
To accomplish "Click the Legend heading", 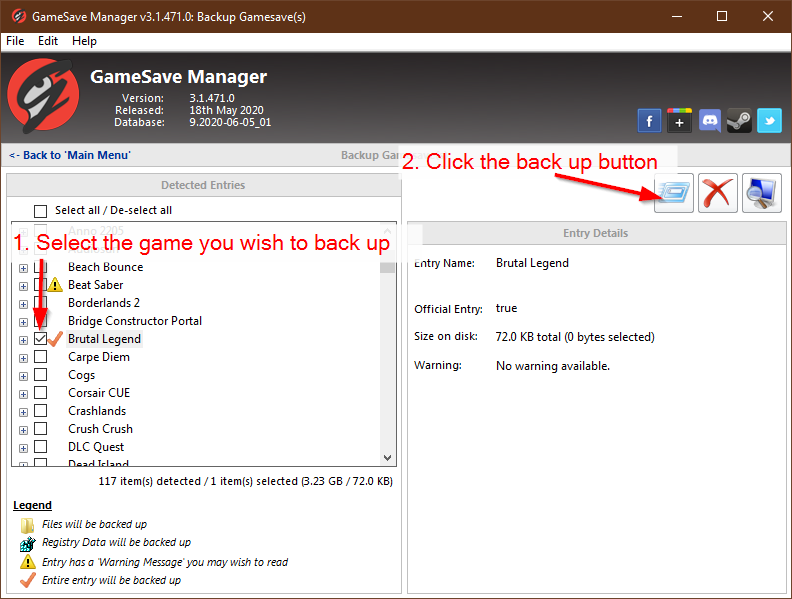I will (x=32, y=505).
